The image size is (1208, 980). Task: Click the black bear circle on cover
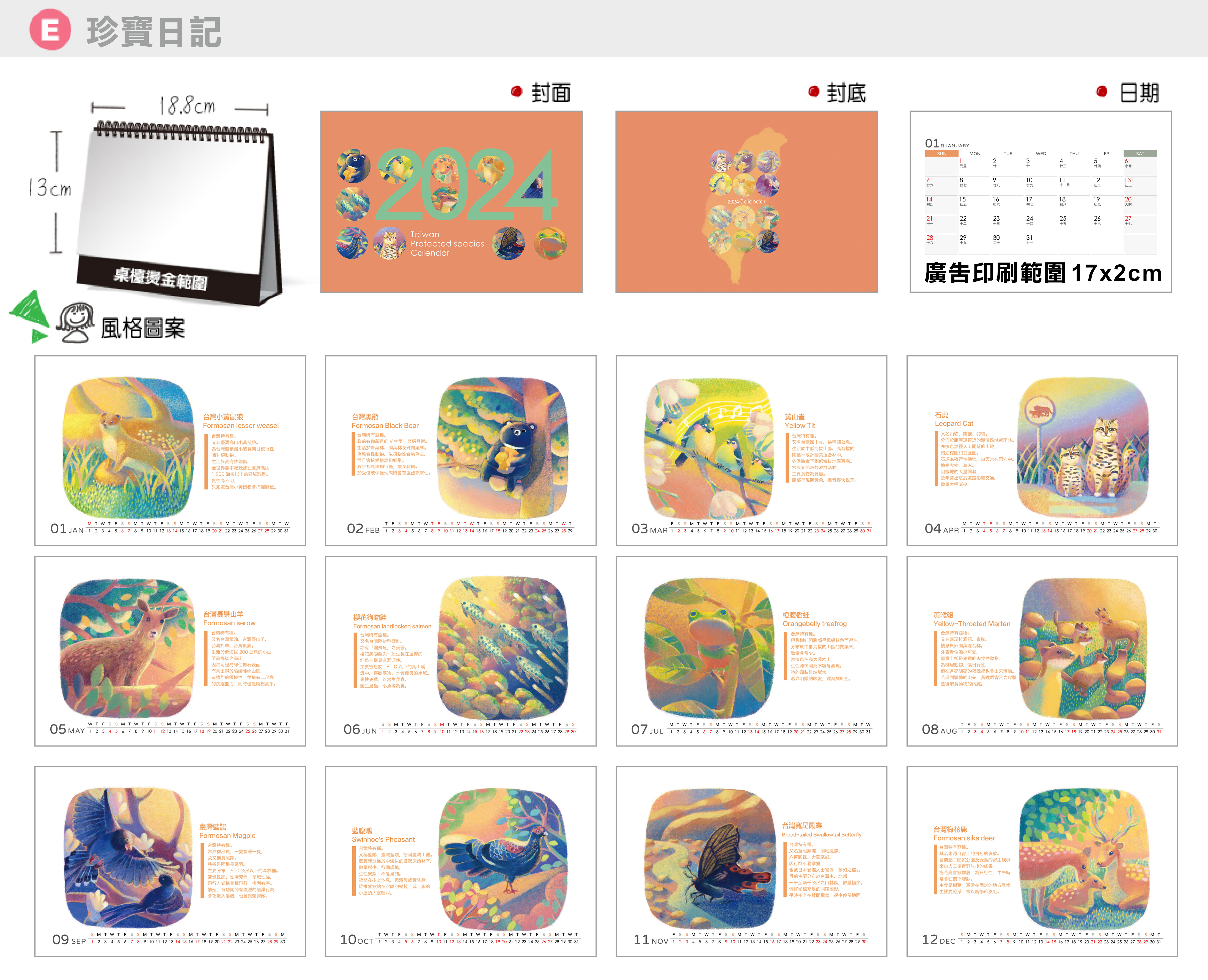353,166
